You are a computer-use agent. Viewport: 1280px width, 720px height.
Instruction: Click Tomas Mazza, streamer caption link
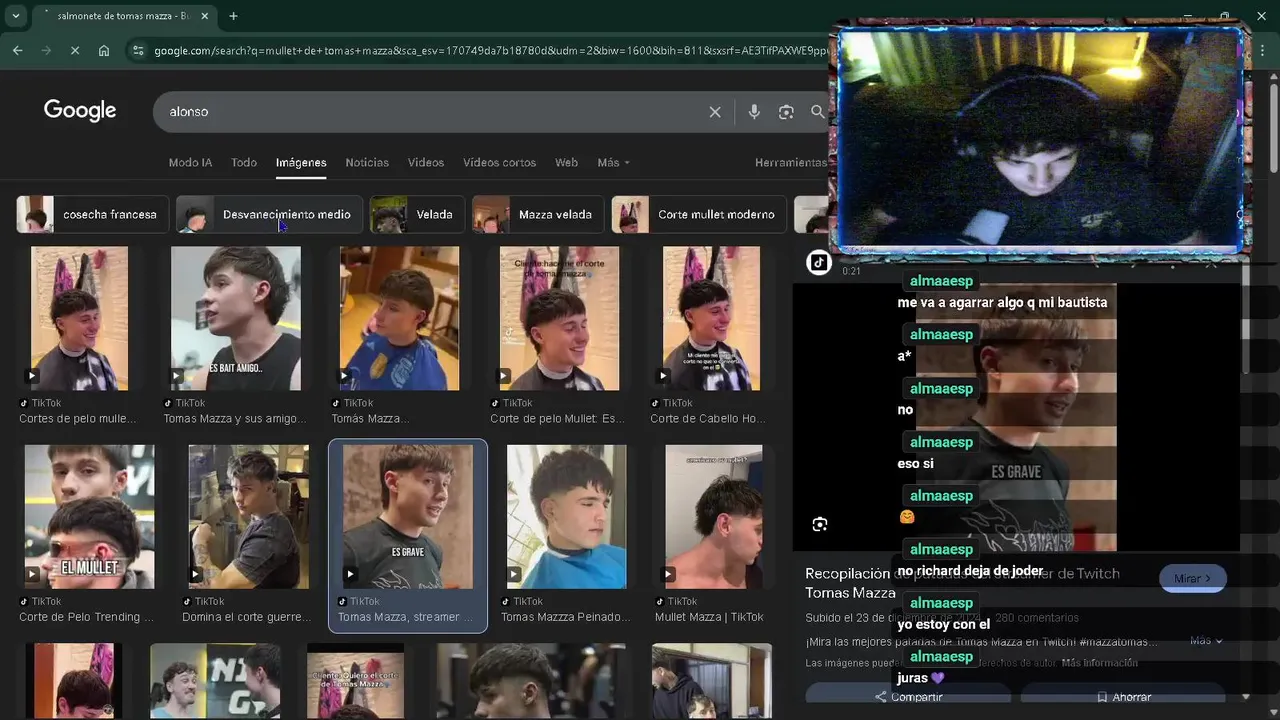pos(405,617)
